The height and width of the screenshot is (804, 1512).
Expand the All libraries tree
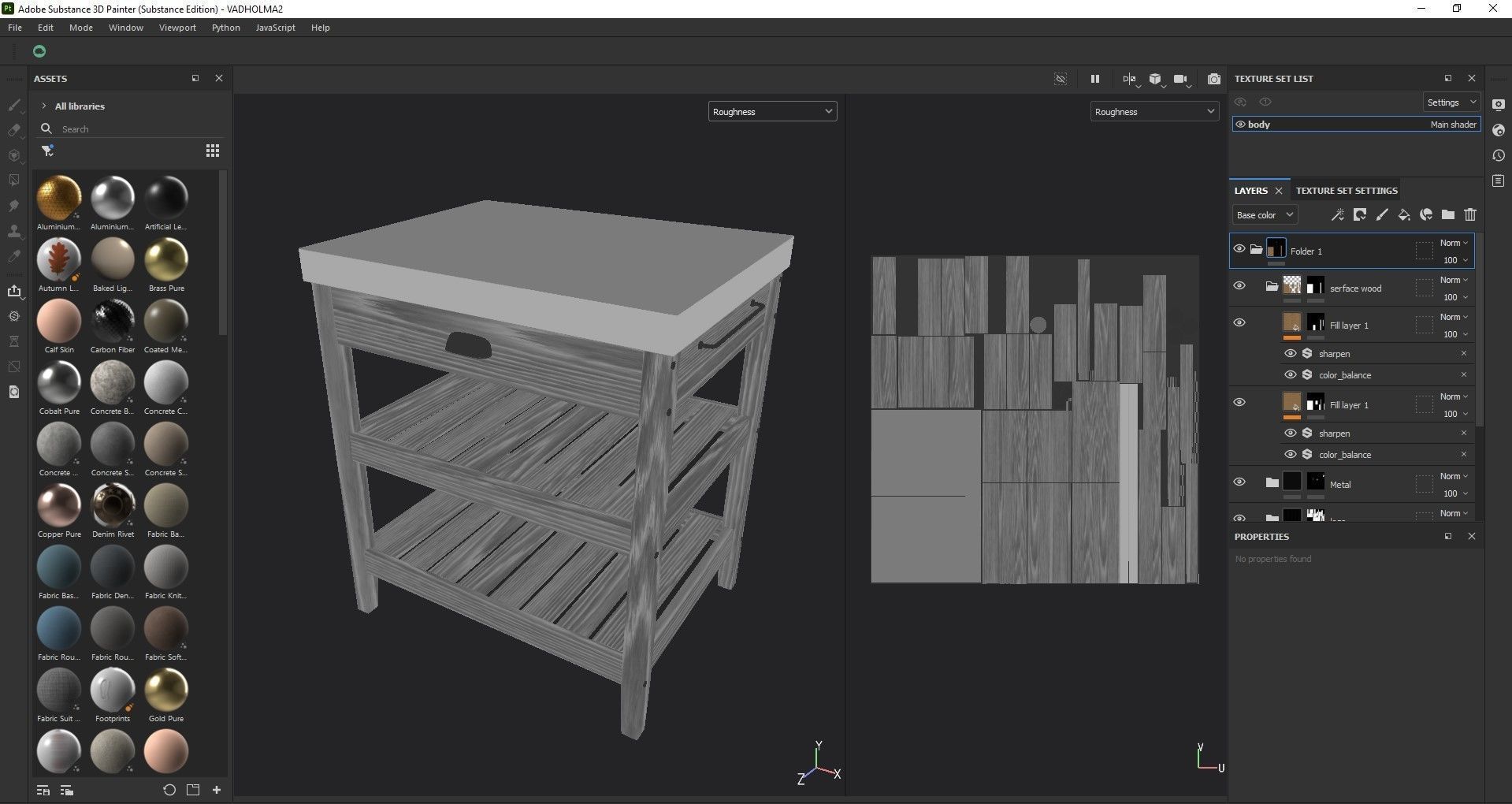click(44, 106)
